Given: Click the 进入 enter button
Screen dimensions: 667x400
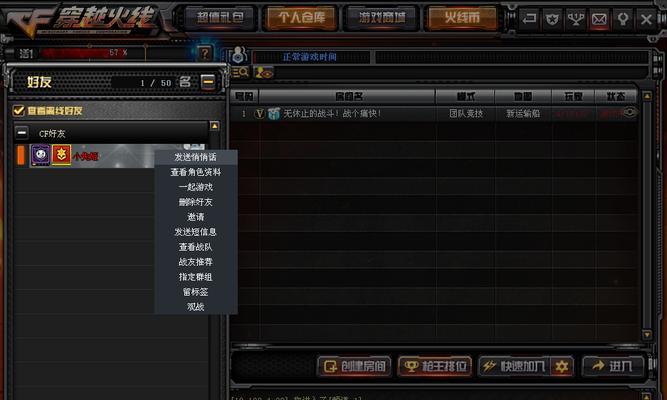Looking at the screenshot, I should click(613, 366).
